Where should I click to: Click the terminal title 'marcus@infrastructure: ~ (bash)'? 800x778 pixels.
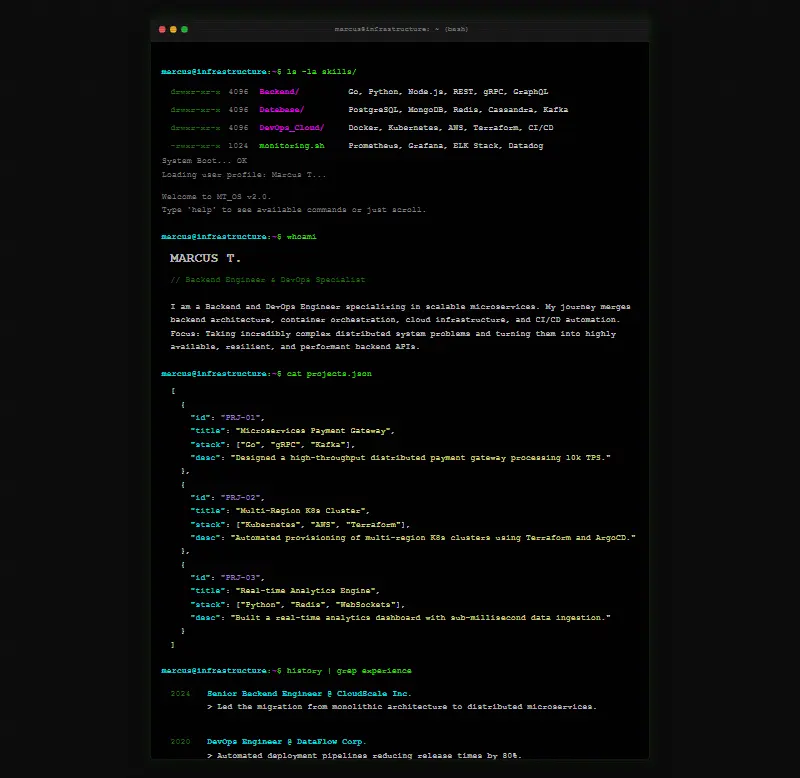[x=401, y=29]
